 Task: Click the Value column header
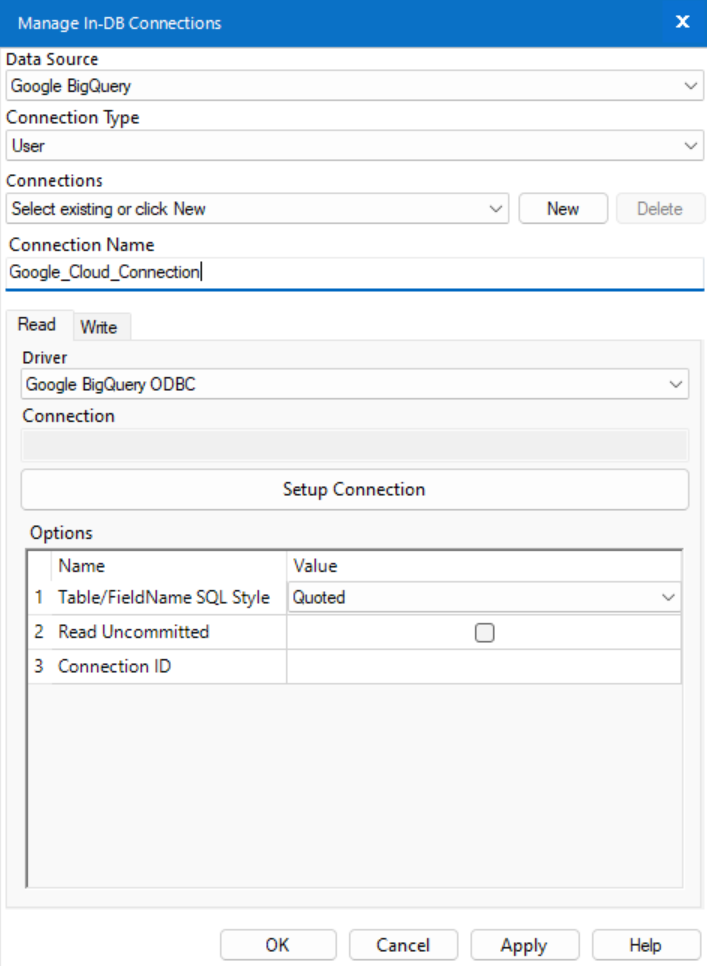(x=484, y=566)
